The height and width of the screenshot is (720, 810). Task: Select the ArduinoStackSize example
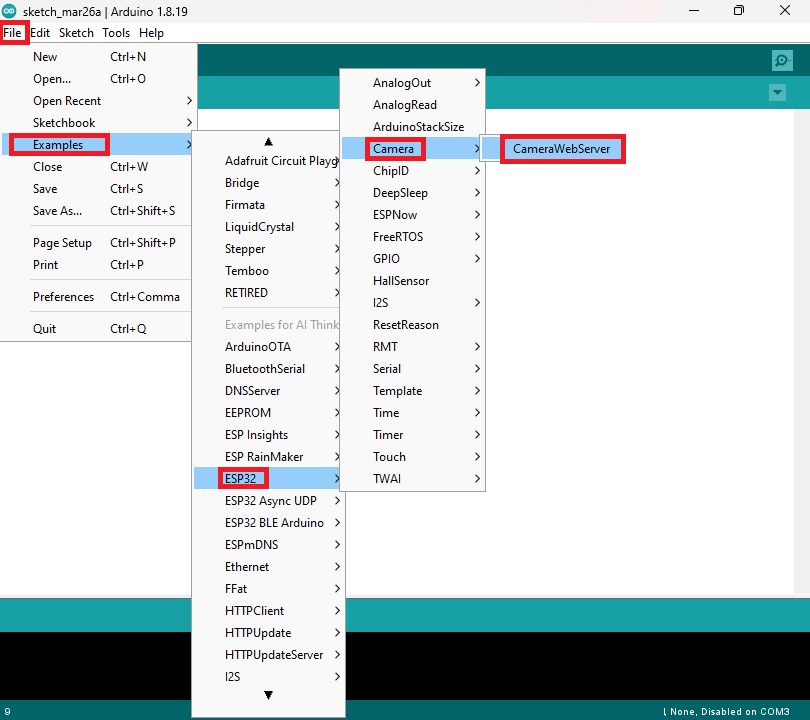pyautogui.click(x=412, y=127)
